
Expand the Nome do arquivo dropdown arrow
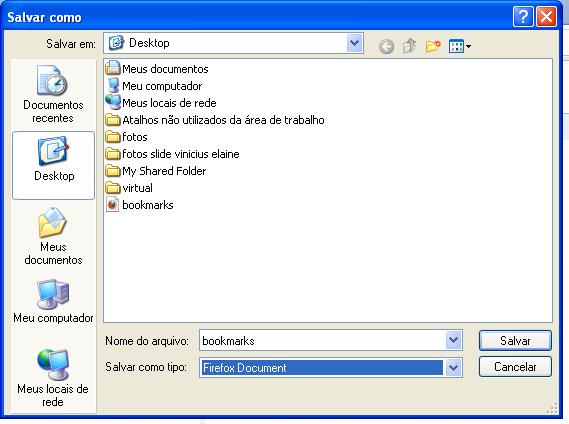[x=453, y=340]
